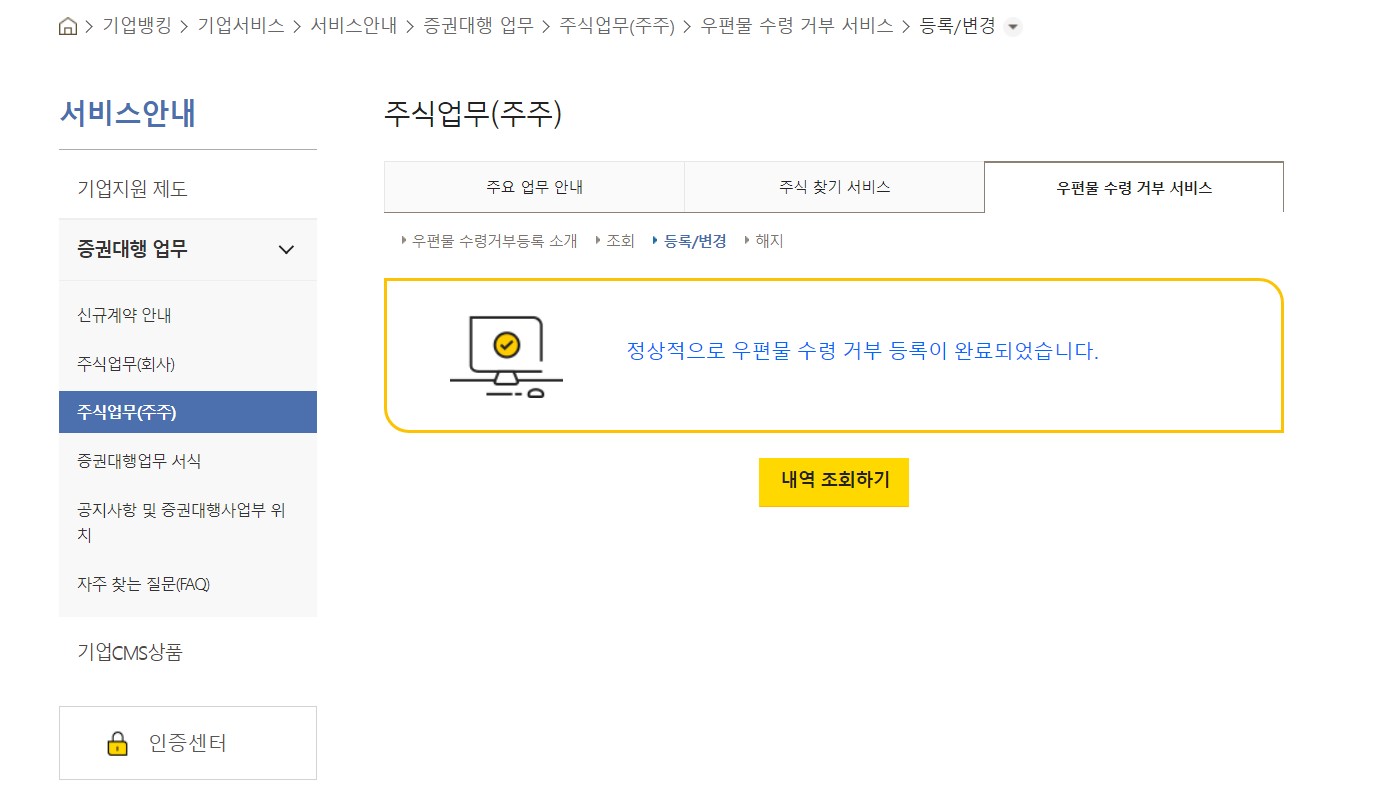
Task: Switch to the 주식 찾기 서비스 tab
Action: [x=834, y=187]
